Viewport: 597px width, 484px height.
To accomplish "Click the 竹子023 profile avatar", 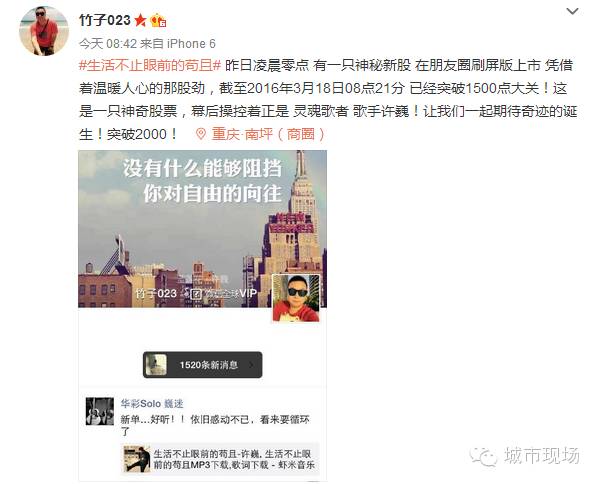I will click(x=44, y=31).
